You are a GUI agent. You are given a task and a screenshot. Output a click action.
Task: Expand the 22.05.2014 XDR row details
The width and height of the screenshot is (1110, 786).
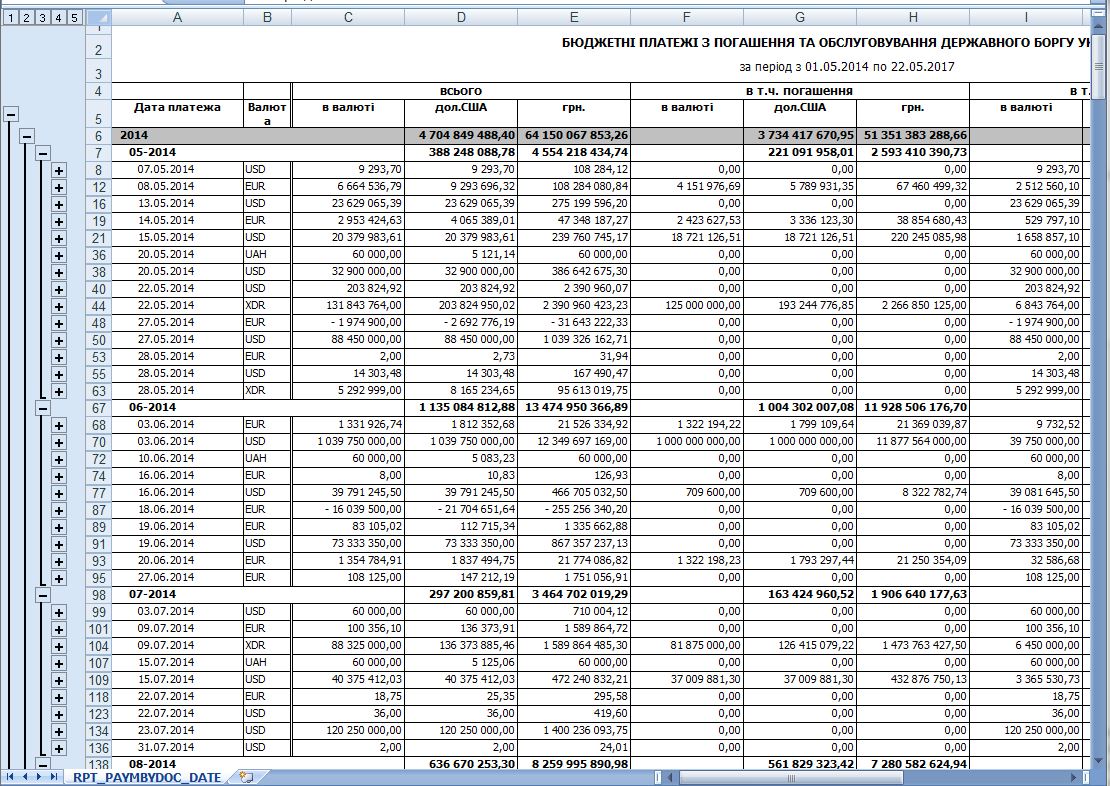coord(59,306)
